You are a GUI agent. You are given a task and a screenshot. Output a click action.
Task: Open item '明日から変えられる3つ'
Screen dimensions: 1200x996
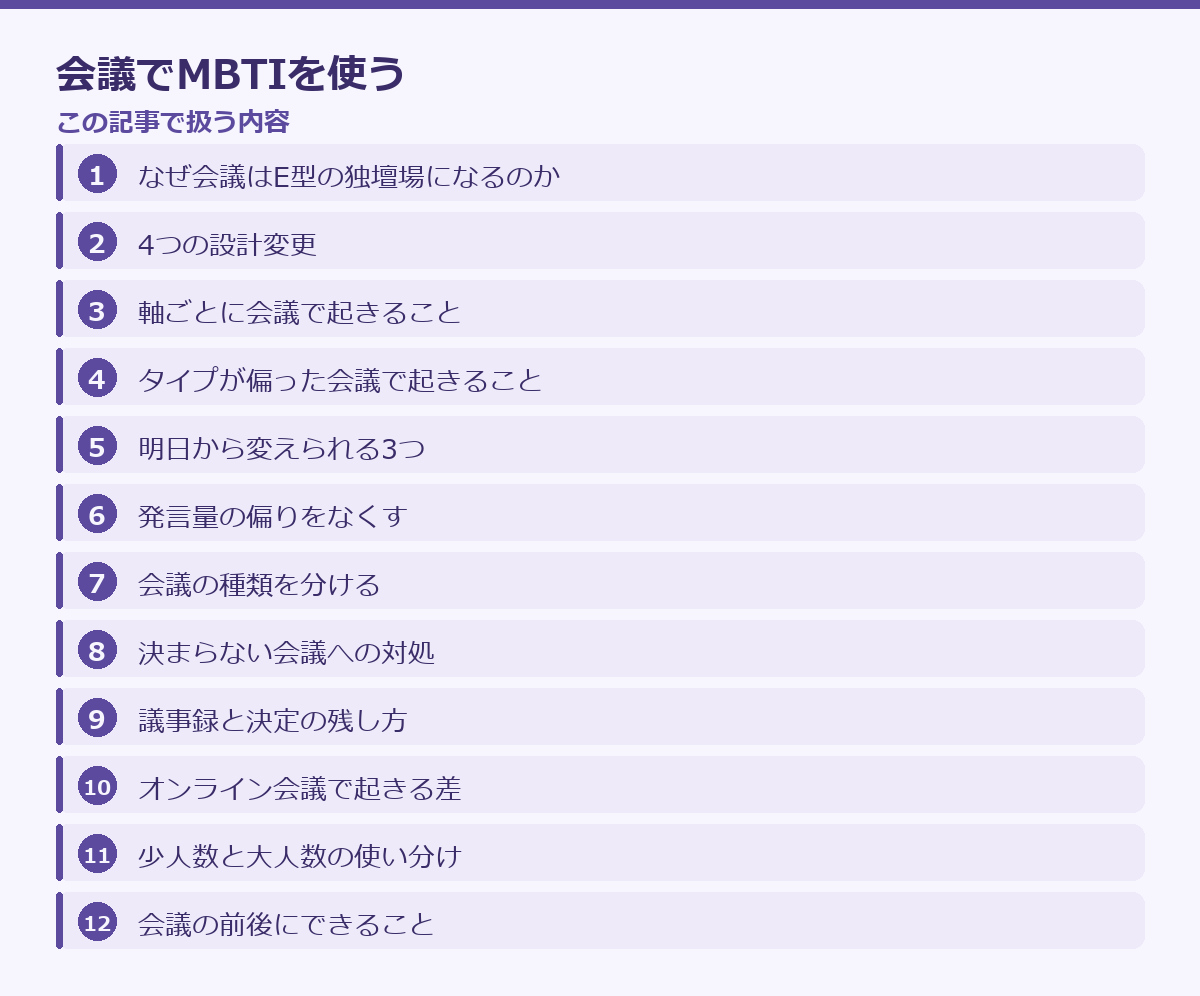pos(600,444)
